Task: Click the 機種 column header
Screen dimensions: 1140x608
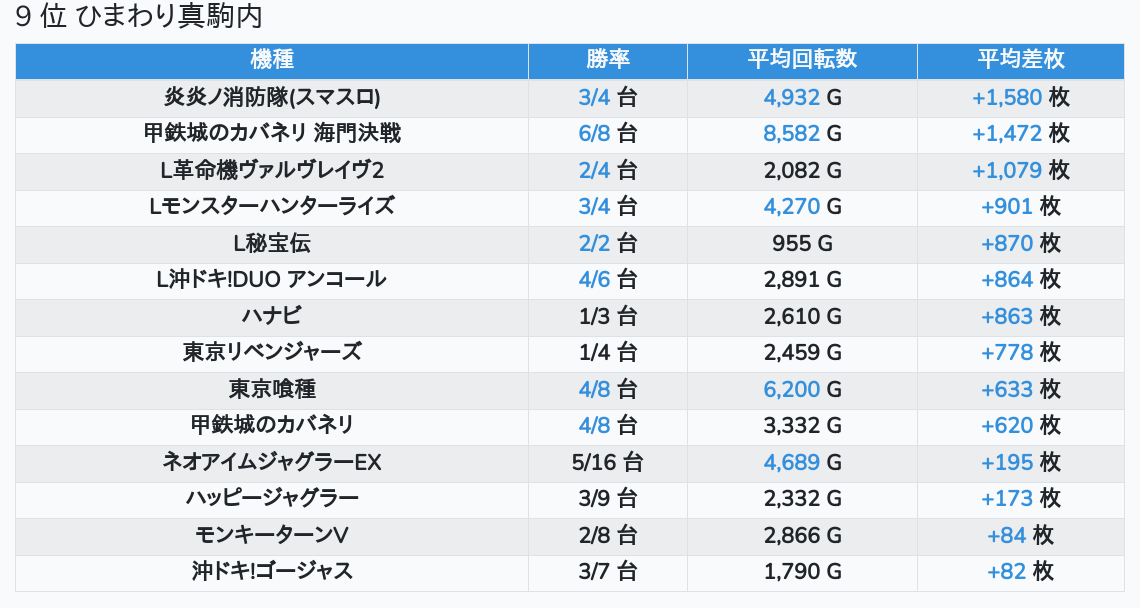Action: click(272, 60)
